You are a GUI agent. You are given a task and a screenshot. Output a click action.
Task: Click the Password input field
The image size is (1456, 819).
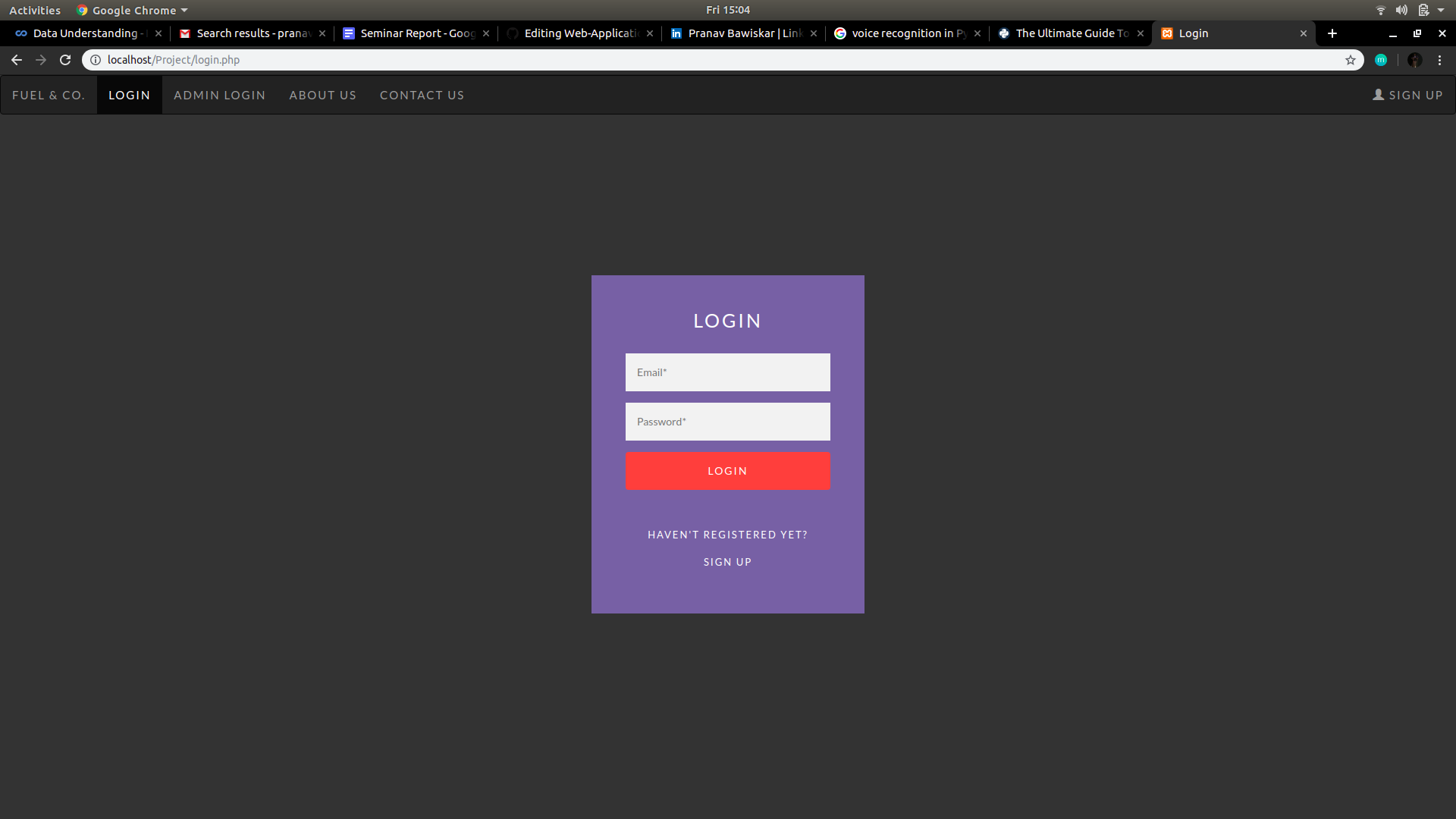pyautogui.click(x=728, y=422)
